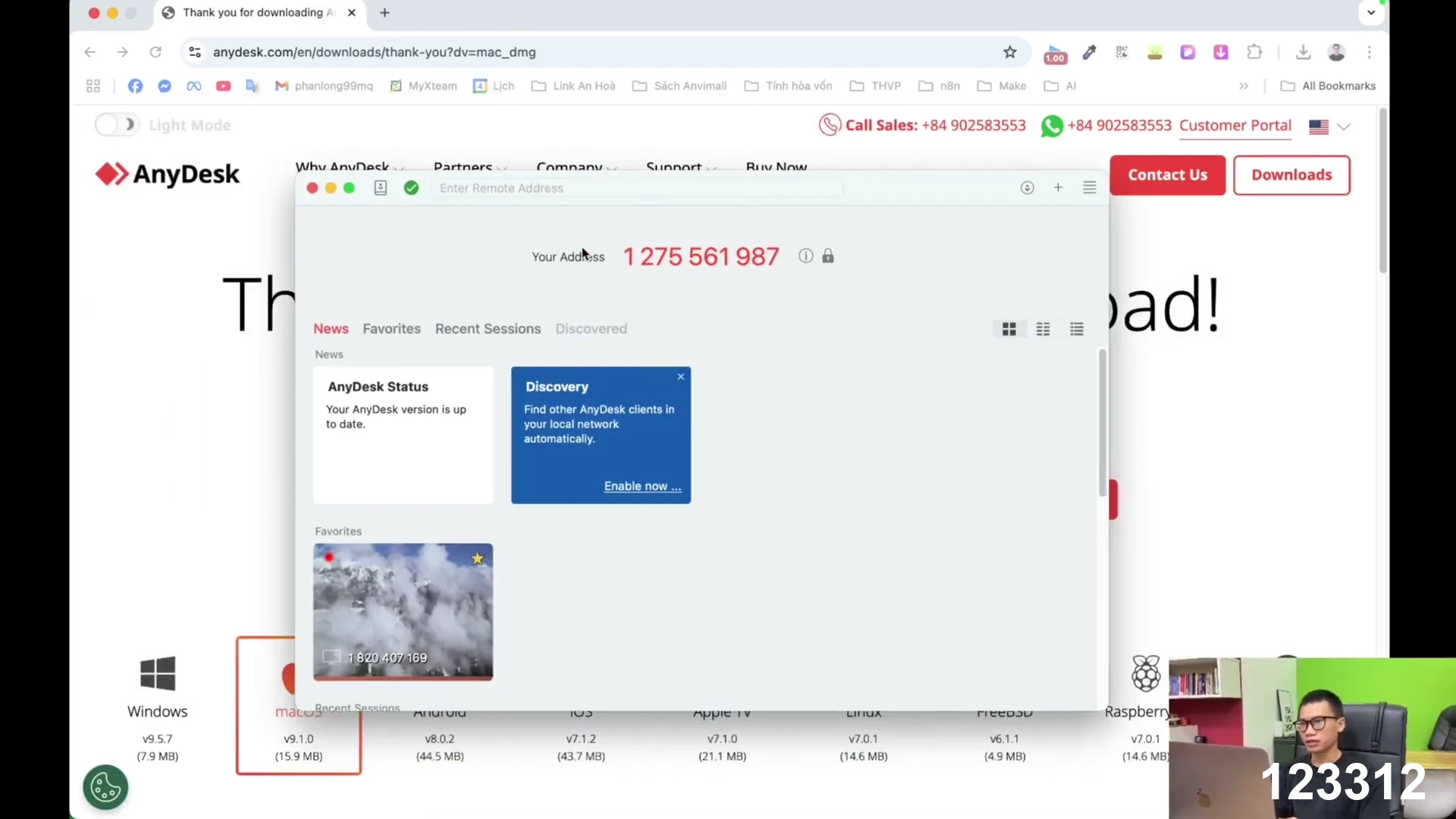This screenshot has width=1456, height=819.
Task: Open the Sách Anvimall bookmark folder
Action: click(x=679, y=86)
